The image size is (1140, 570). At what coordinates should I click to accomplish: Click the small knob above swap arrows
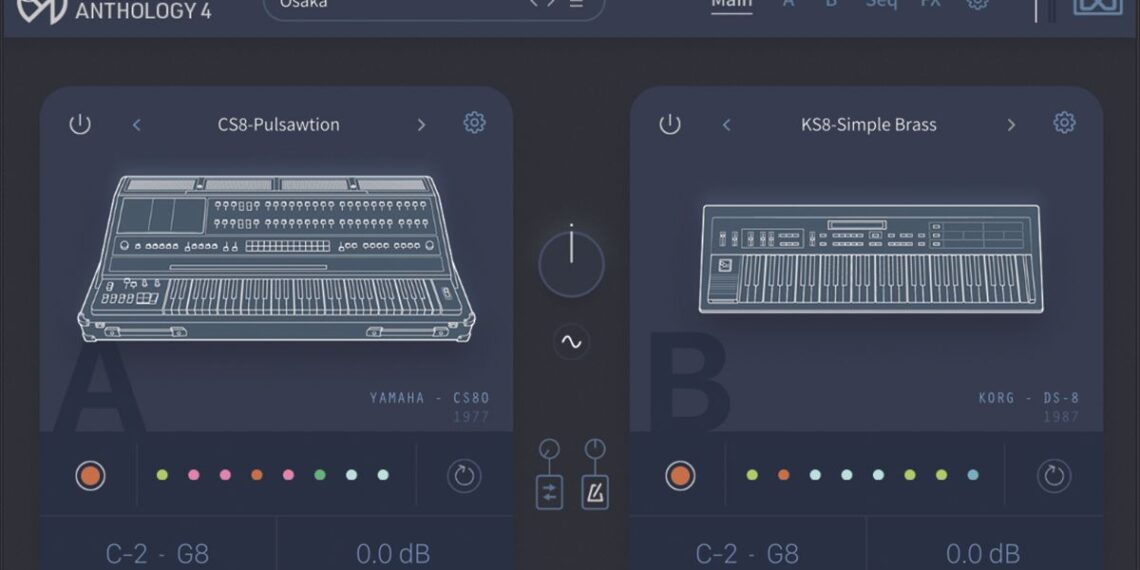(550, 449)
